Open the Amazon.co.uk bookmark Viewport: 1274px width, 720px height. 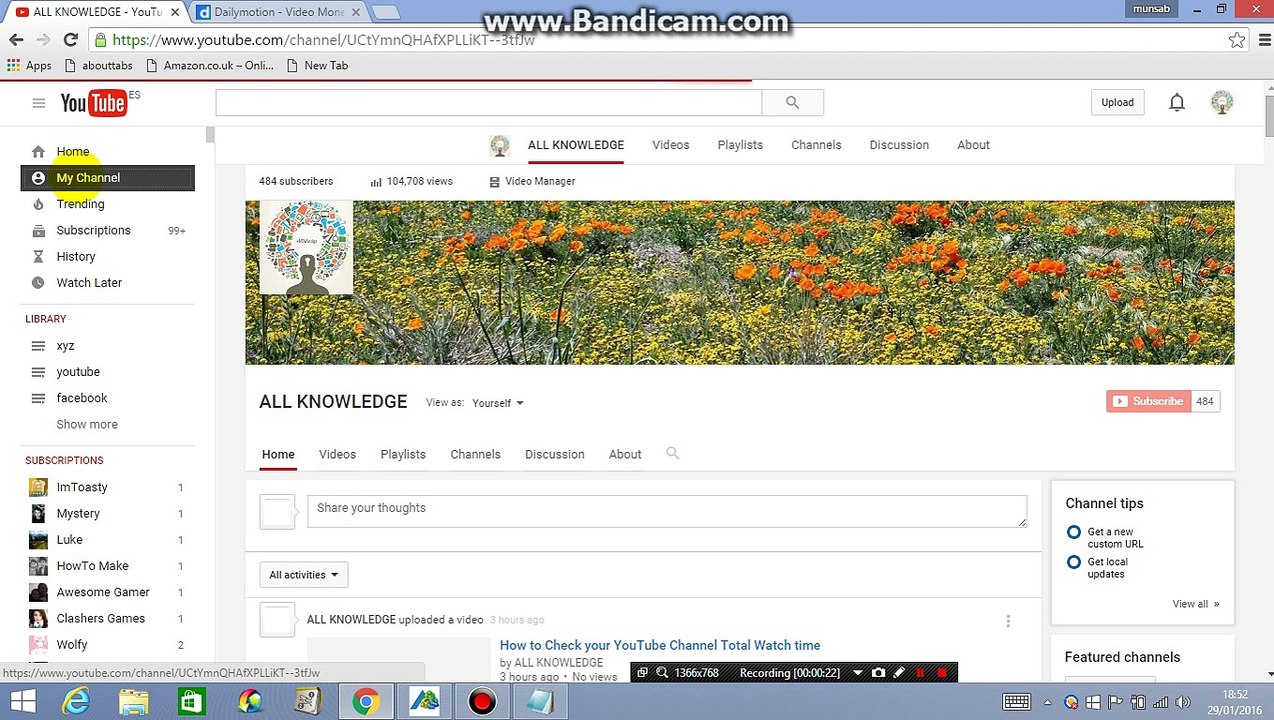click(209, 65)
